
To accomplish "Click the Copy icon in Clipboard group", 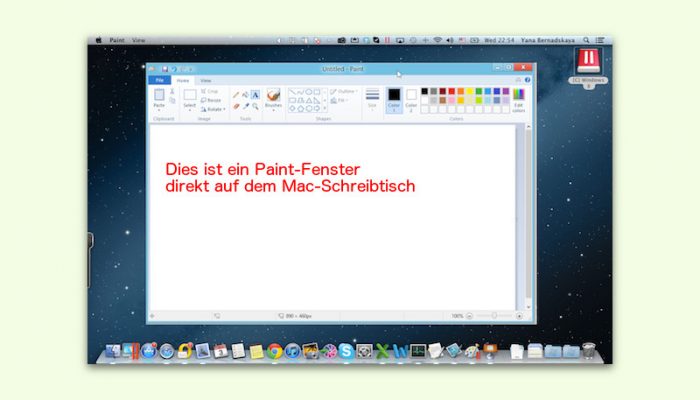I will (x=172, y=100).
